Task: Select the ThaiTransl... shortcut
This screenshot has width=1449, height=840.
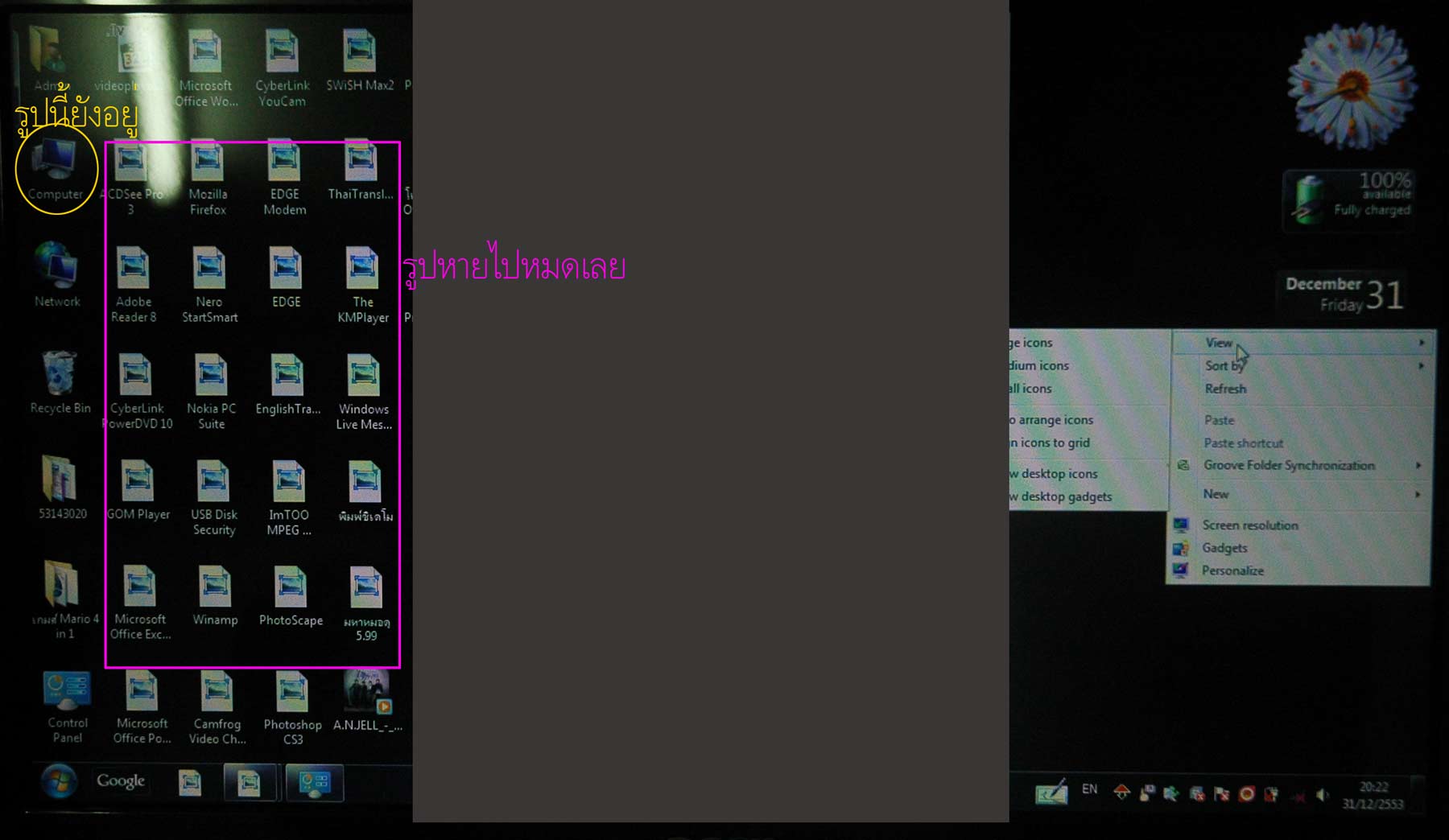Action: (361, 171)
